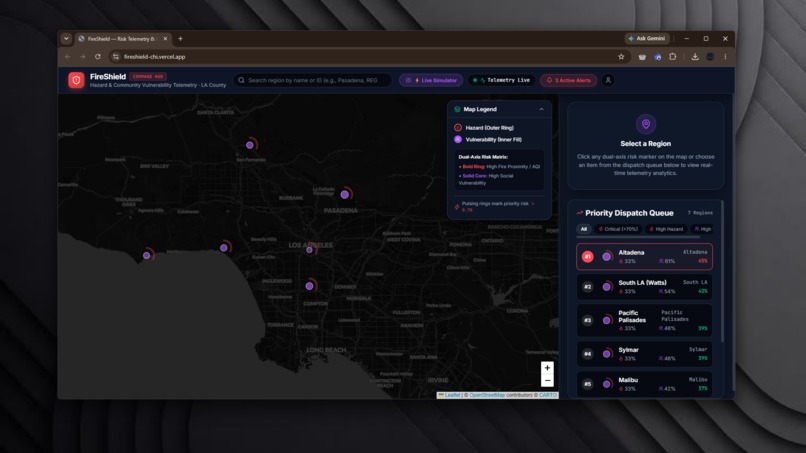
Task: Click Ask Gemini in the browser title bar
Action: point(647,39)
